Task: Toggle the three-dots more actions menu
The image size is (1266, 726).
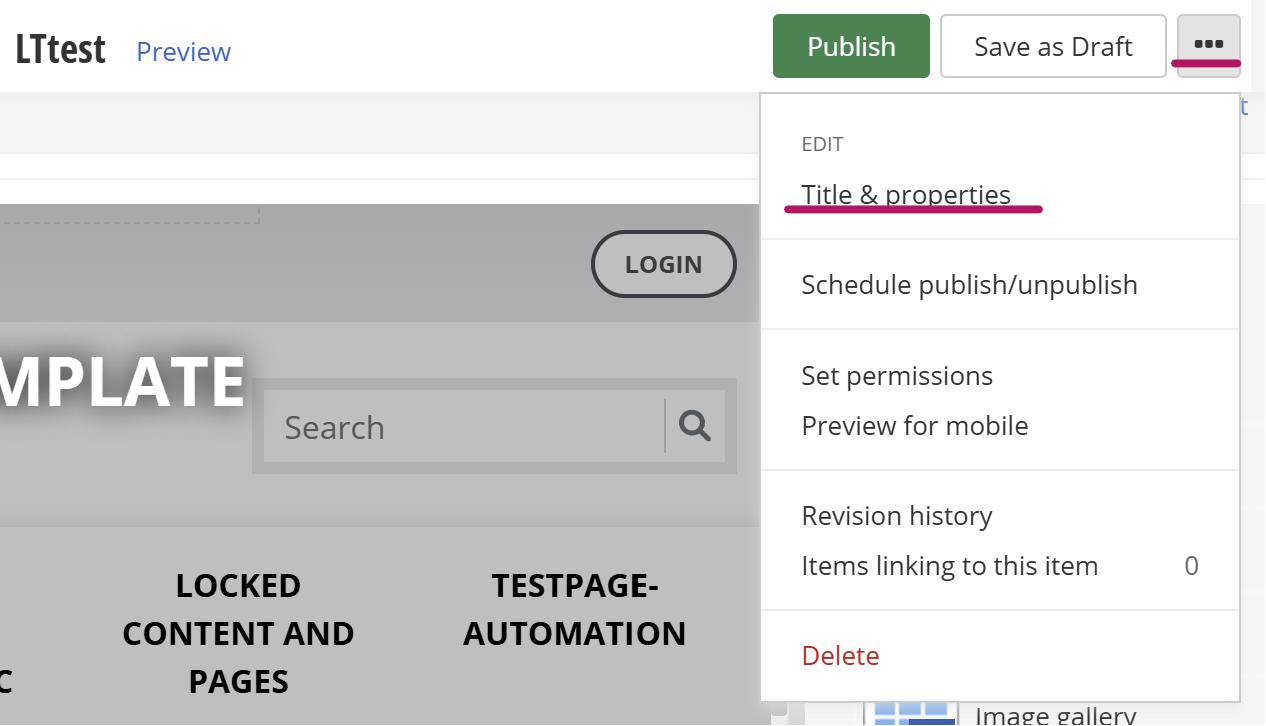Action: pos(1209,45)
